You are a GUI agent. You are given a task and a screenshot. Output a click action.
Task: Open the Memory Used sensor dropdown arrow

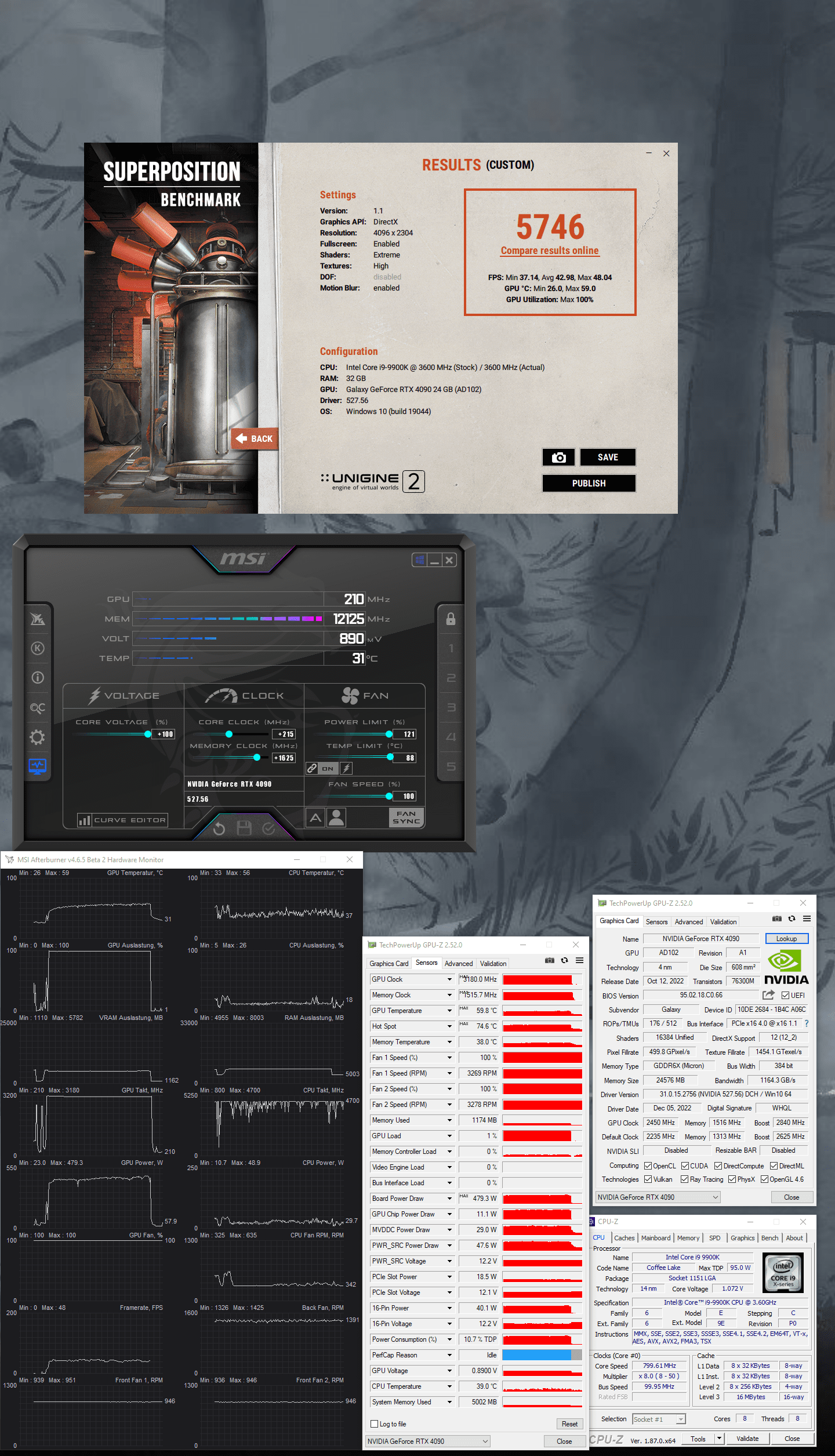click(x=449, y=1120)
